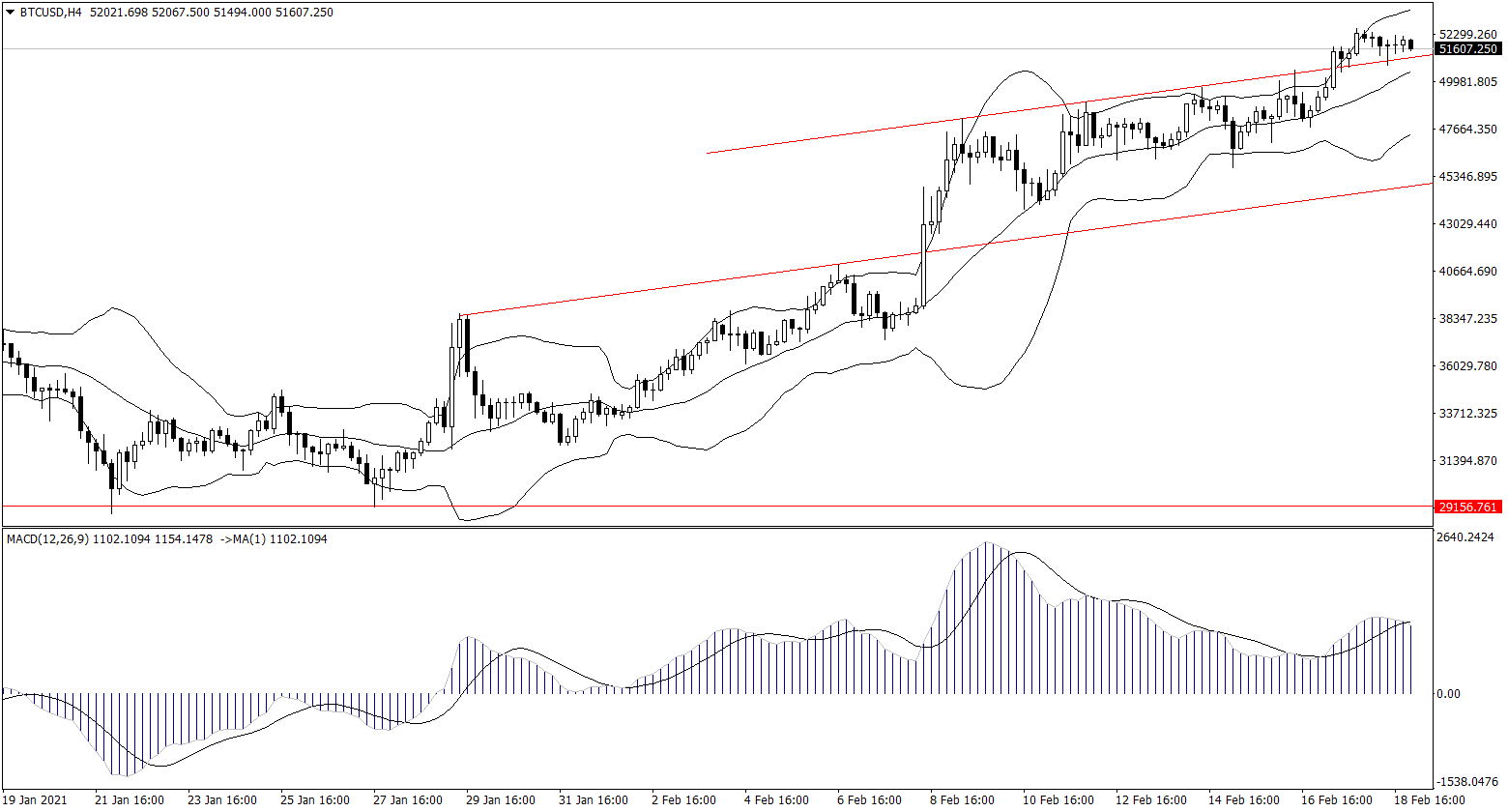Click the 19 Jan 2021 date label
1508x812 pixels.
pyautogui.click(x=36, y=800)
